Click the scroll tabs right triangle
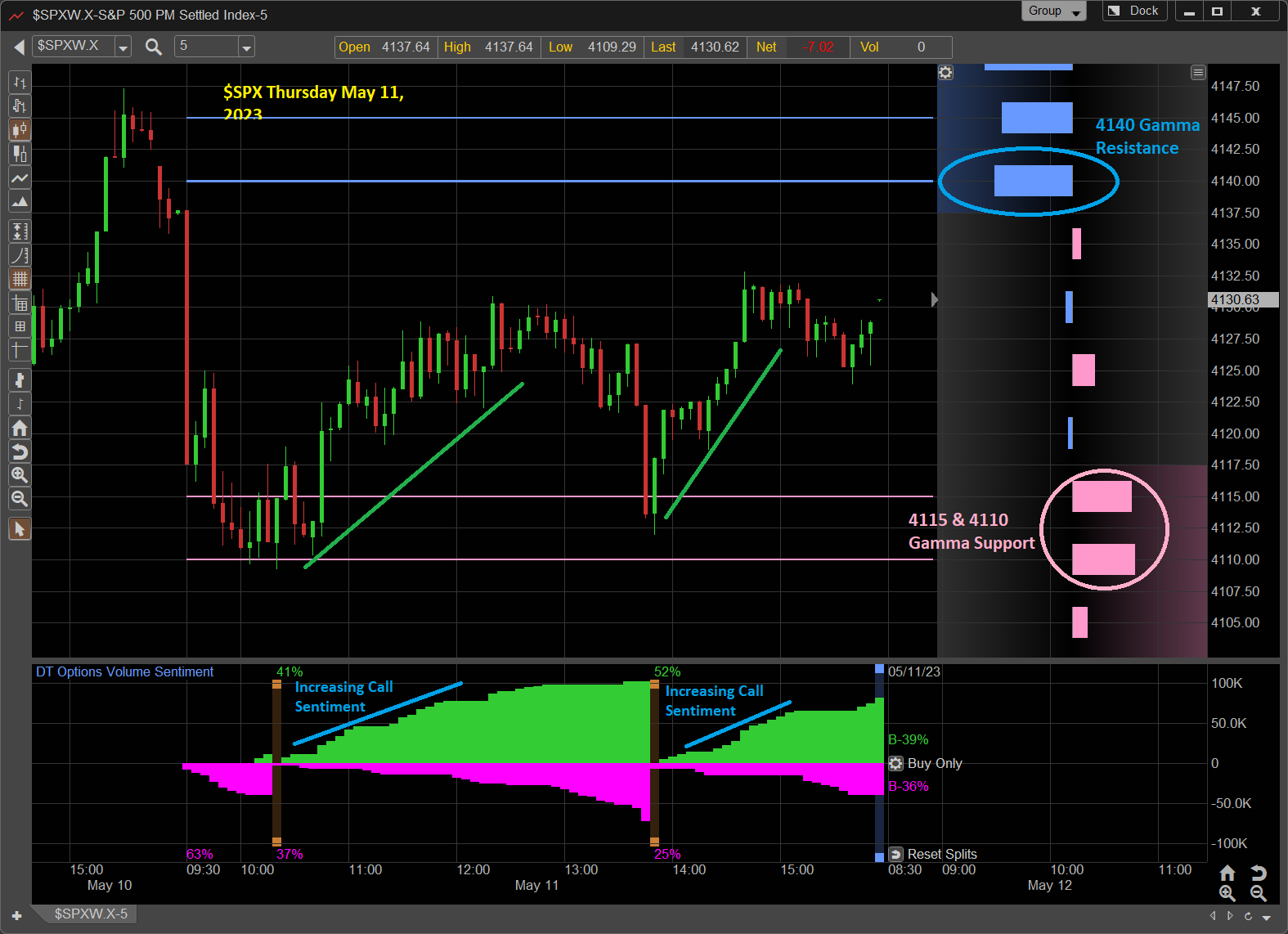The image size is (1288, 934). 1231,916
